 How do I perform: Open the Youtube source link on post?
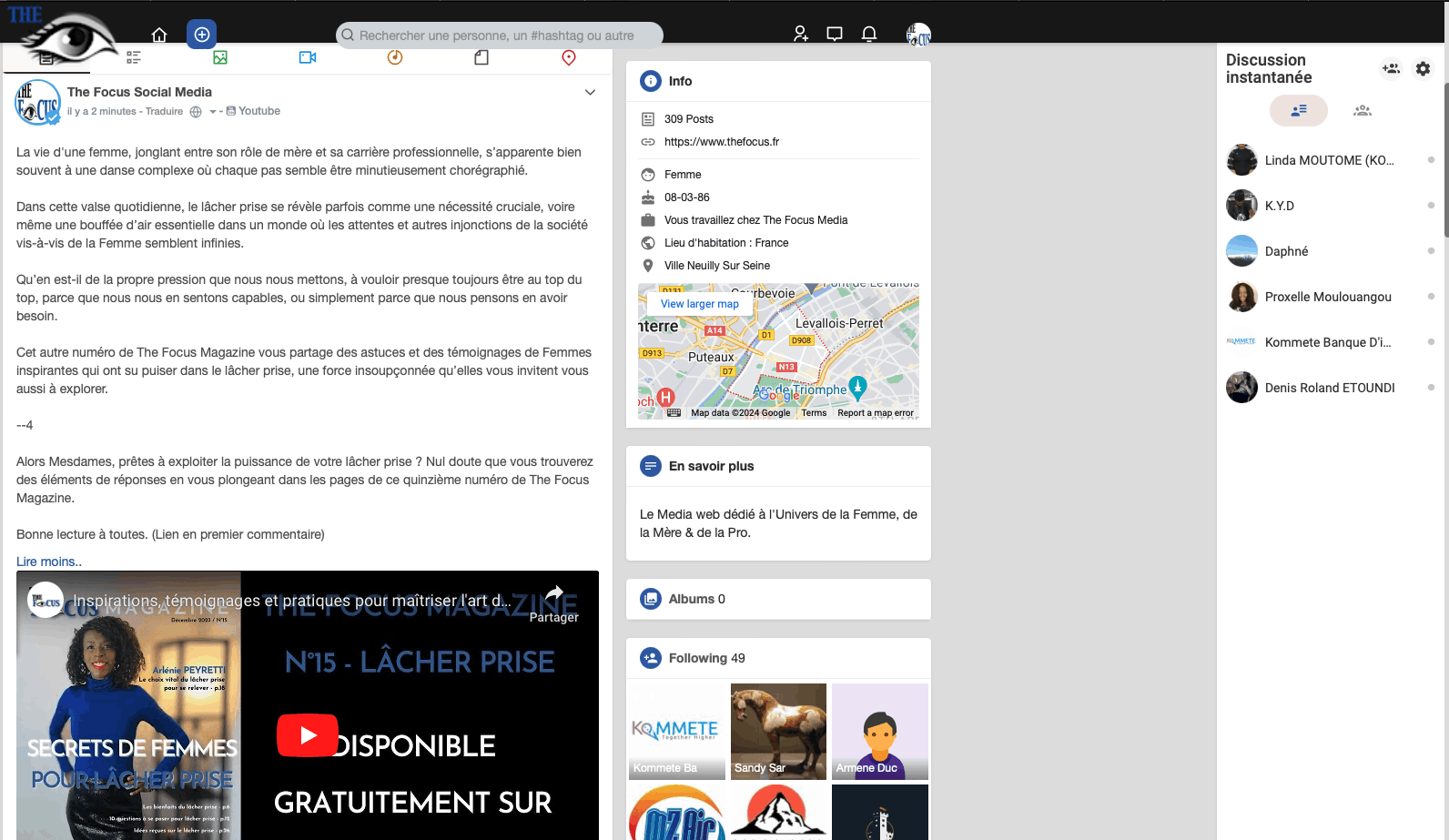[x=253, y=111]
